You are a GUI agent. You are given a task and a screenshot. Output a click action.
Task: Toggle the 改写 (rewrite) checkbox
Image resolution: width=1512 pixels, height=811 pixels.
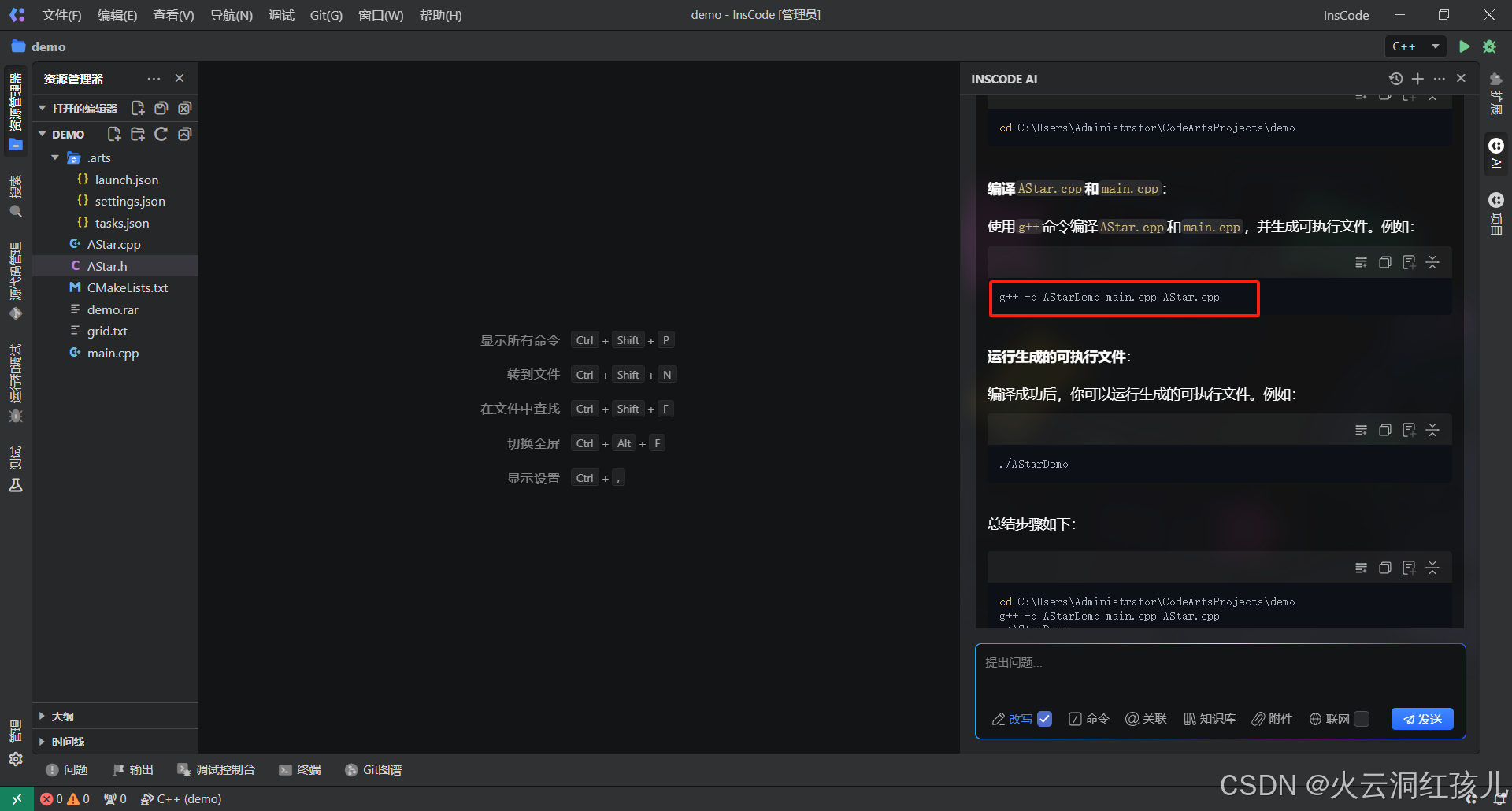point(1045,719)
